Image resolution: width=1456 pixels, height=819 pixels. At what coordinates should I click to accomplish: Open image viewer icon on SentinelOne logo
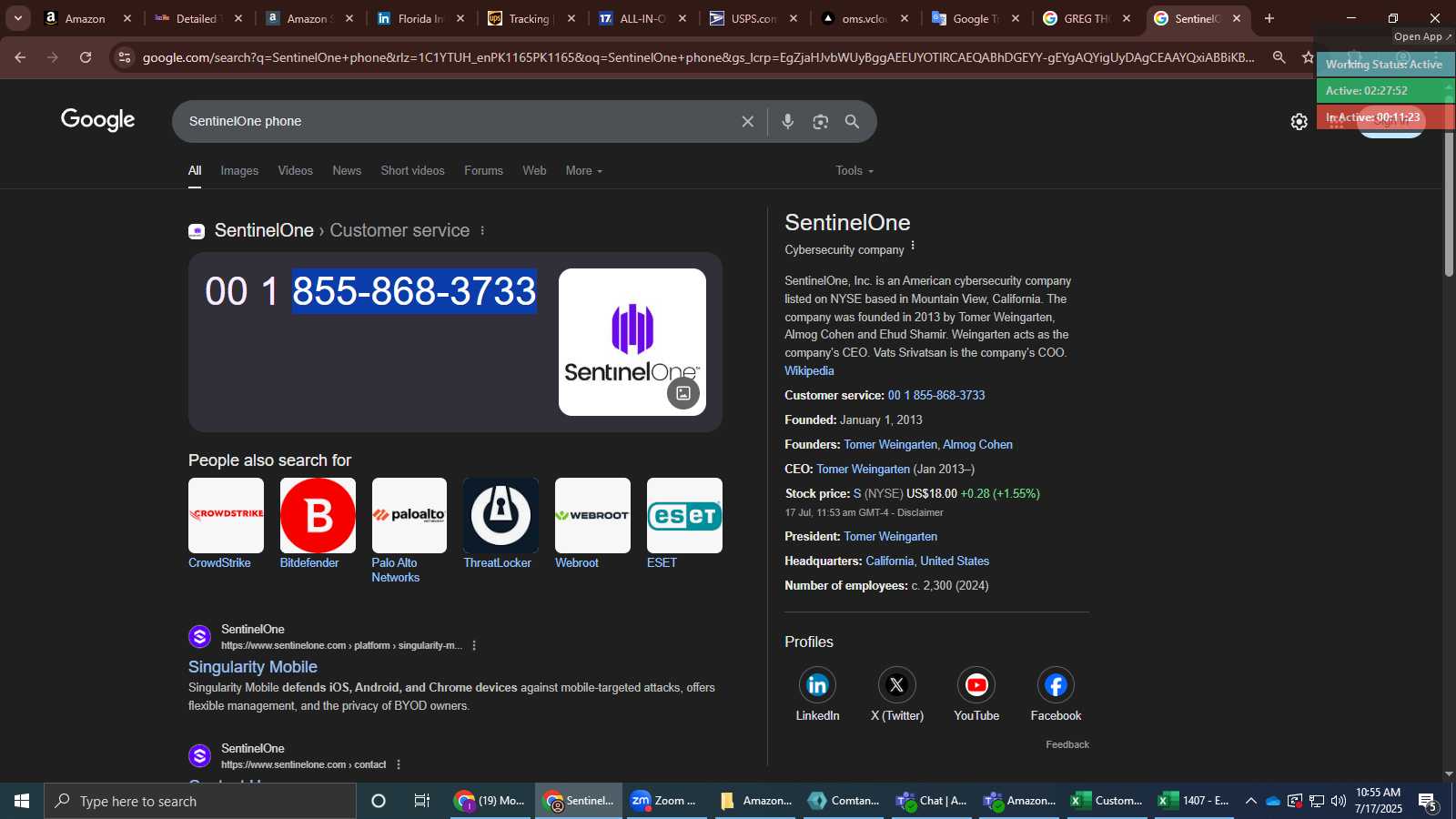(x=683, y=393)
